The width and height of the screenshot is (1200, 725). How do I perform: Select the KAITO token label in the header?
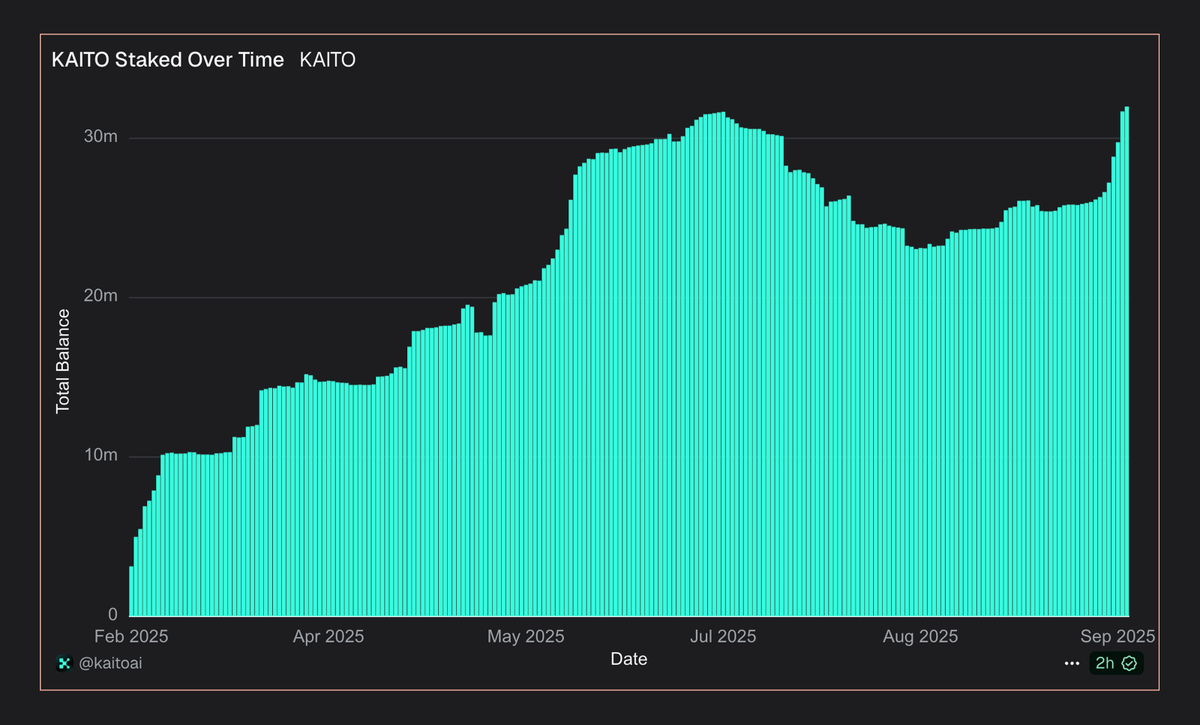point(327,60)
